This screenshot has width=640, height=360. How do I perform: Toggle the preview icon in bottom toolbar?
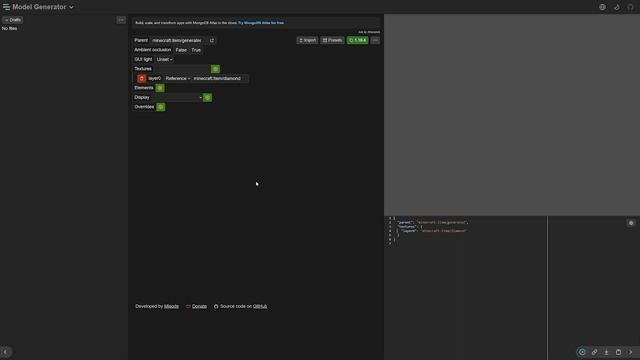[582, 352]
